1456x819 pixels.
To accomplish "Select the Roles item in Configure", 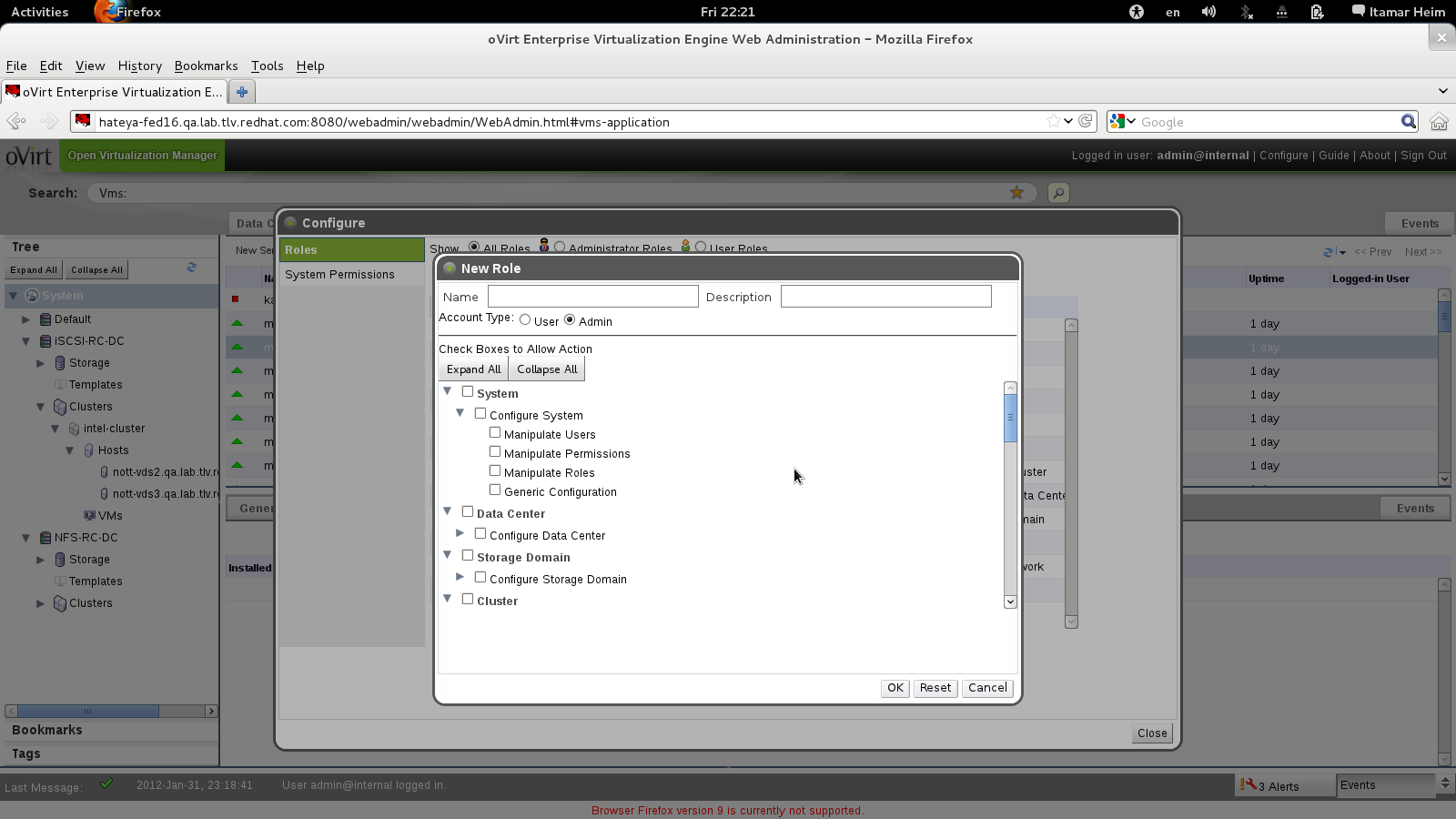I will tap(351, 249).
